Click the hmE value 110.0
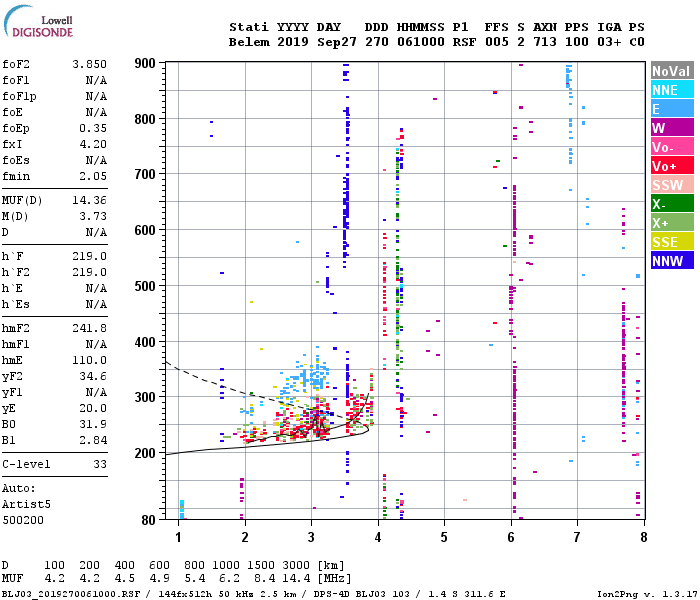Viewport: 700px width, 600px height. [89, 361]
